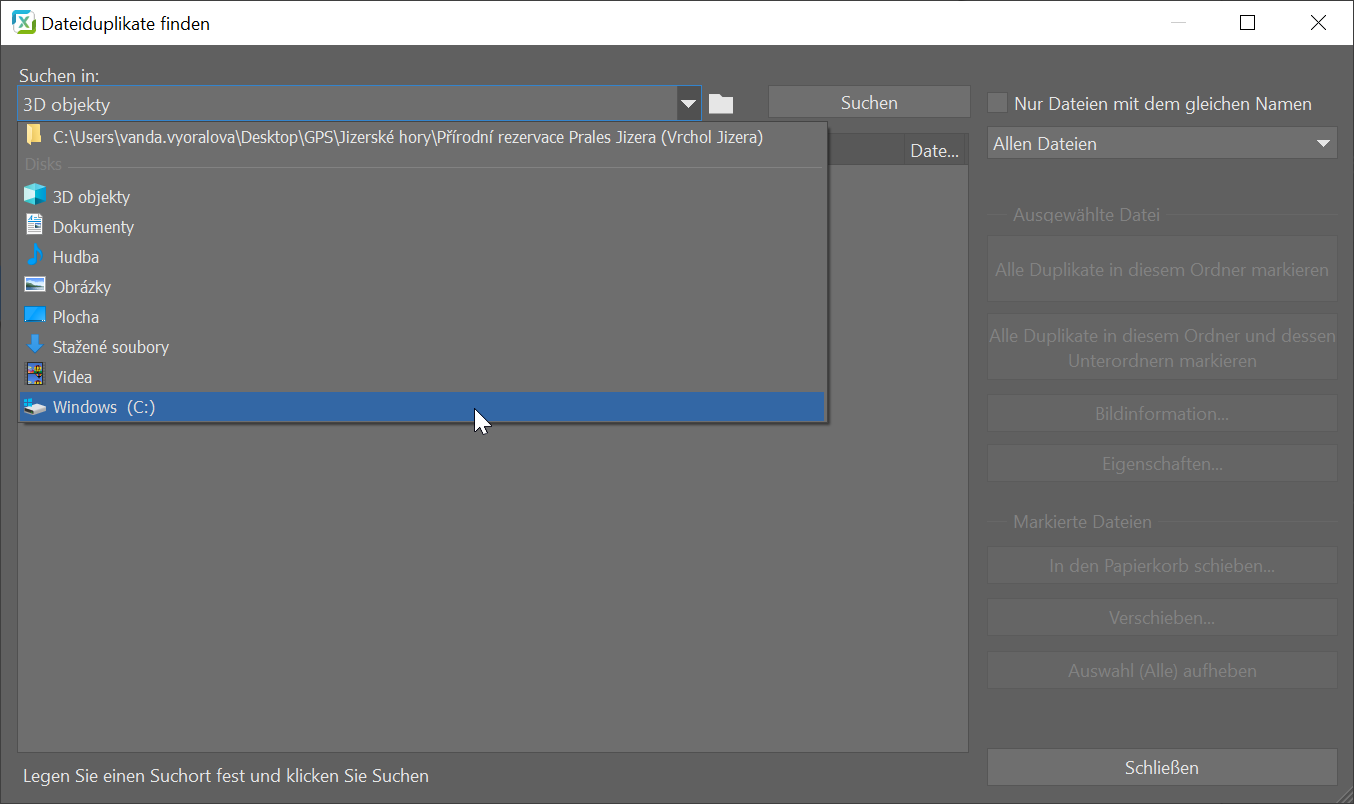Screen dimensions: 1354x804
Task: Click the Suchen in path text field
Action: [345, 104]
